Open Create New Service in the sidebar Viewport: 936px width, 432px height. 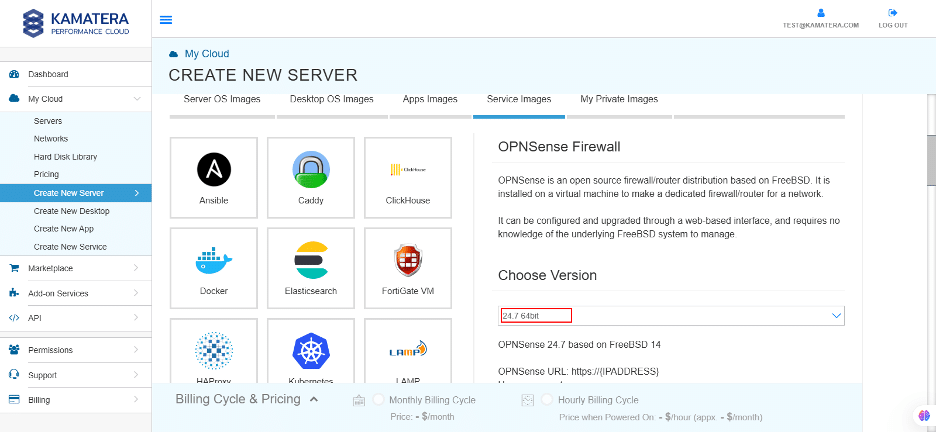tap(70, 247)
